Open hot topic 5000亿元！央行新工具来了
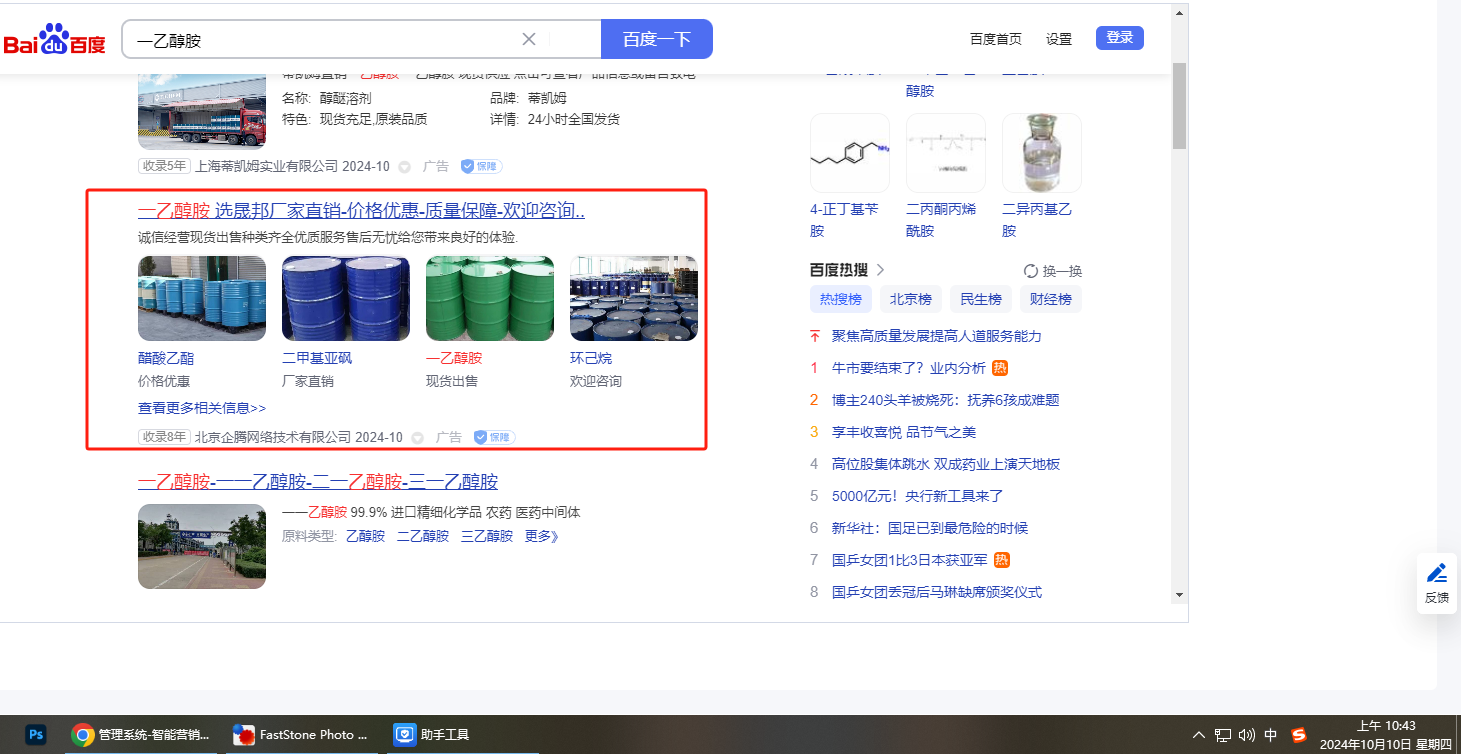1461x754 pixels. pyautogui.click(x=918, y=496)
